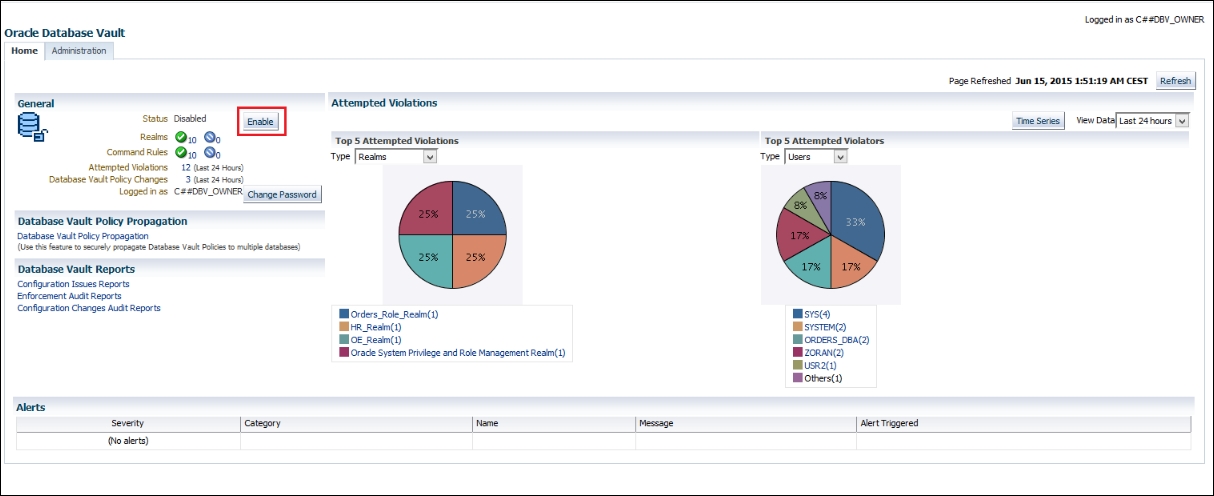Click the SYSTEM(2) legend entry
Image resolution: width=1214 pixels, height=496 pixels.
pos(826,327)
